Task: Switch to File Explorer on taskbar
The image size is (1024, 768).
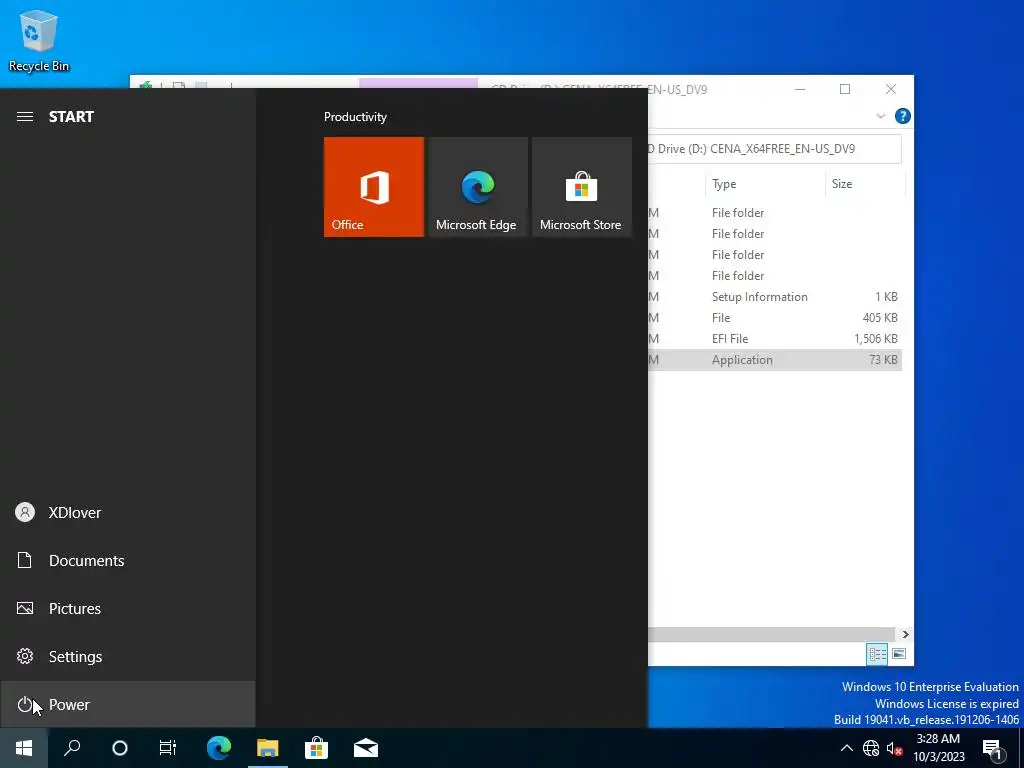Action: [x=268, y=748]
